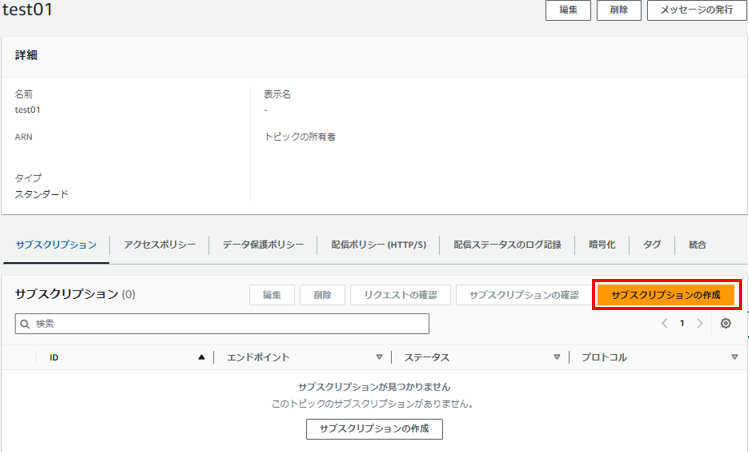The width and height of the screenshot is (749, 452).
Task: Click the スタンダード type value
Action: click(42, 194)
